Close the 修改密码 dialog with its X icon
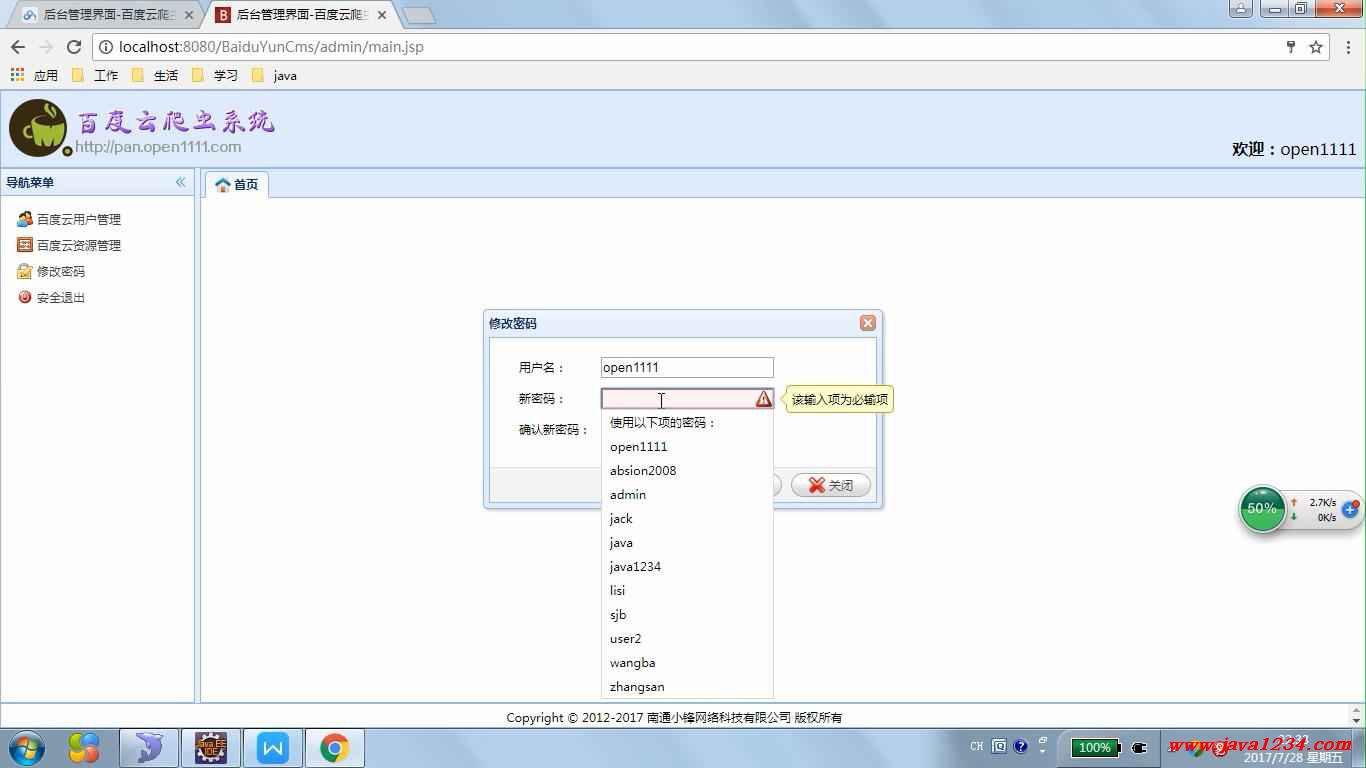 point(868,323)
